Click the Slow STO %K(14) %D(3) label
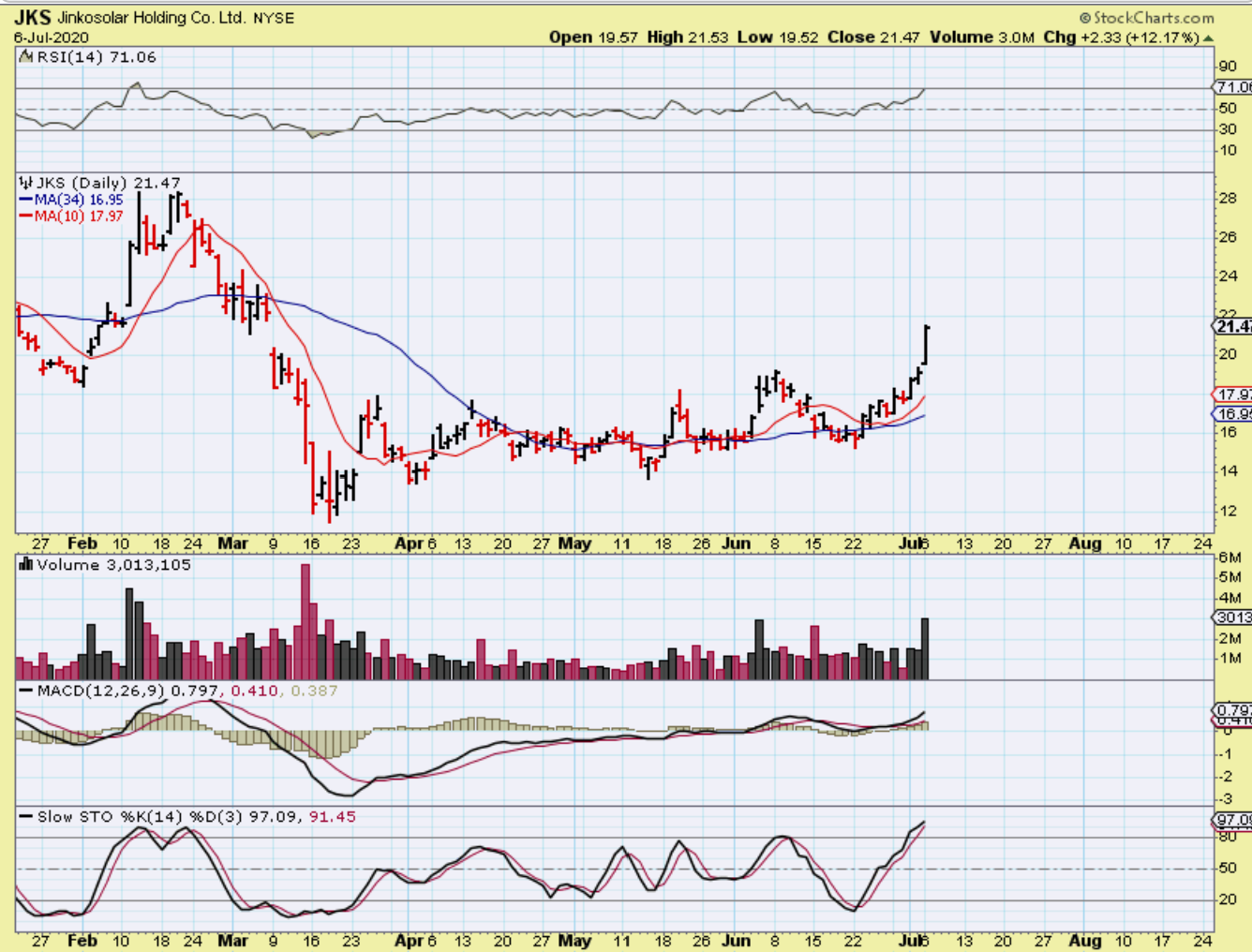The width and height of the screenshot is (1252, 952). point(140,817)
